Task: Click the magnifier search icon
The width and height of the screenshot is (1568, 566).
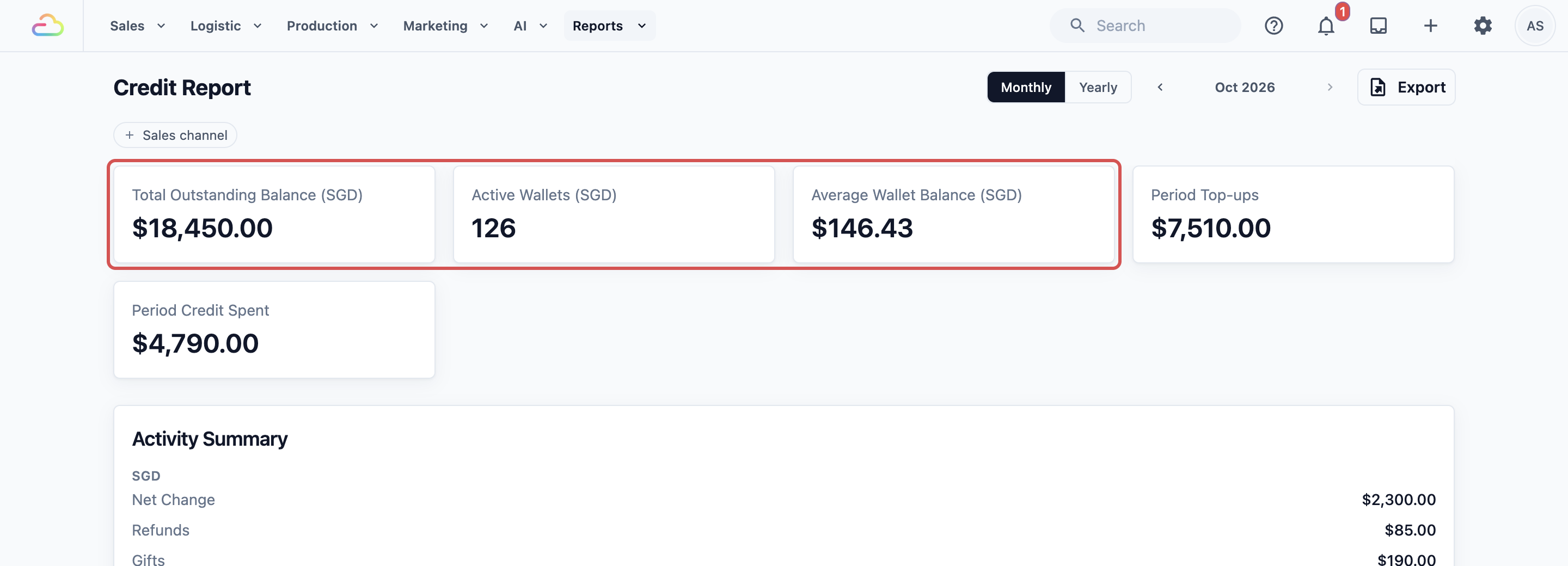Action: pyautogui.click(x=1077, y=26)
